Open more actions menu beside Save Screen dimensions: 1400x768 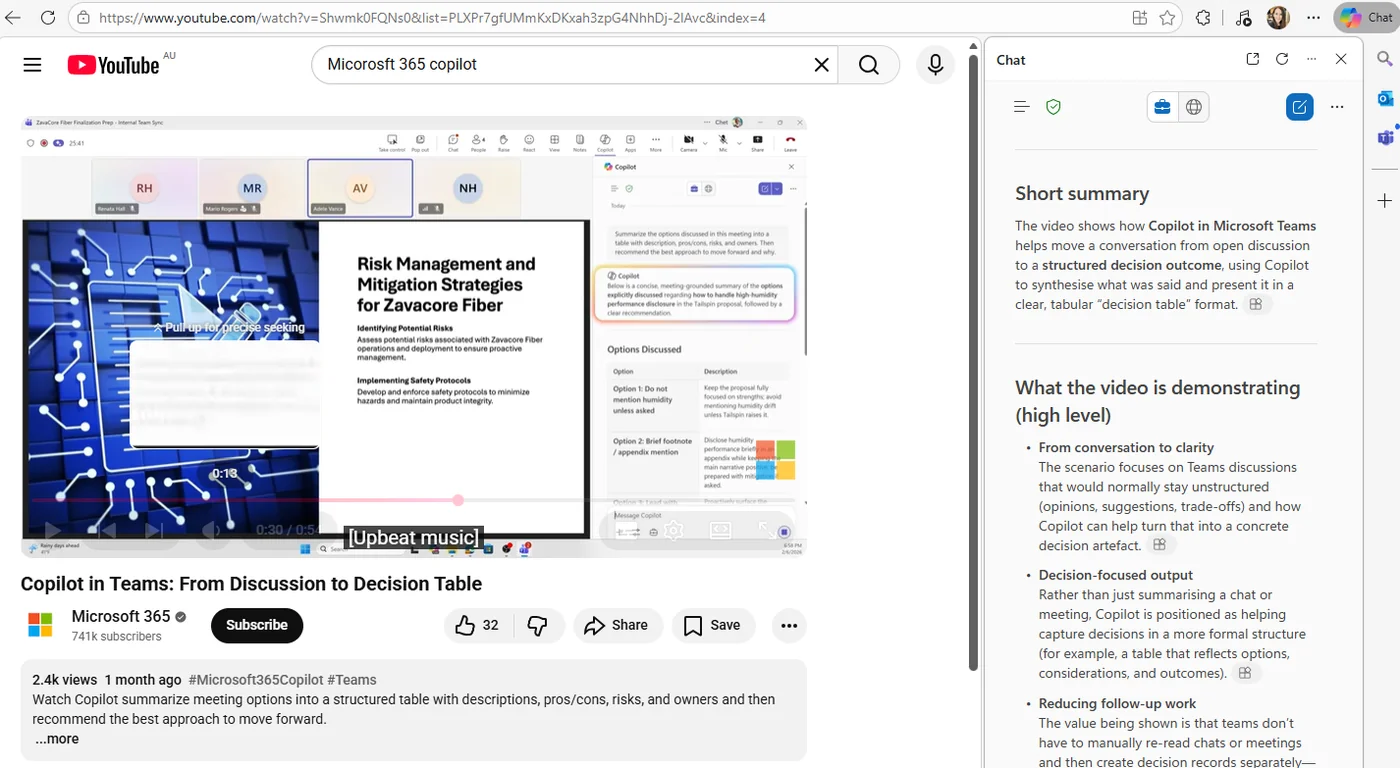pos(789,625)
